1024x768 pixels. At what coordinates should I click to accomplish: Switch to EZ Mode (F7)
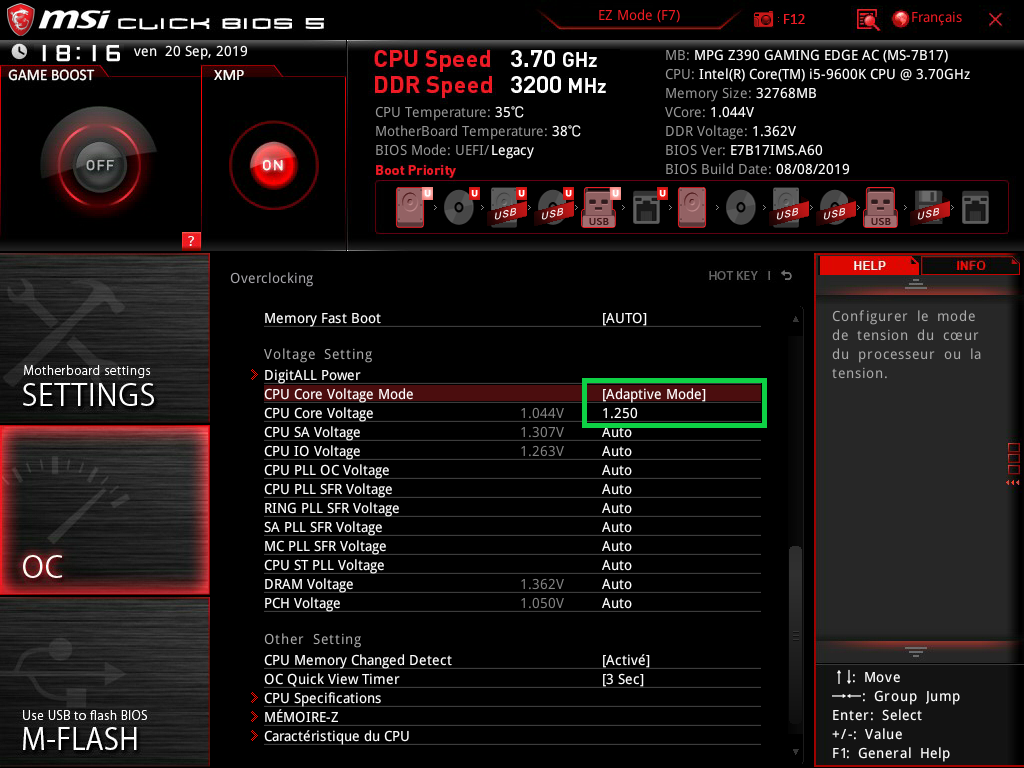click(639, 16)
